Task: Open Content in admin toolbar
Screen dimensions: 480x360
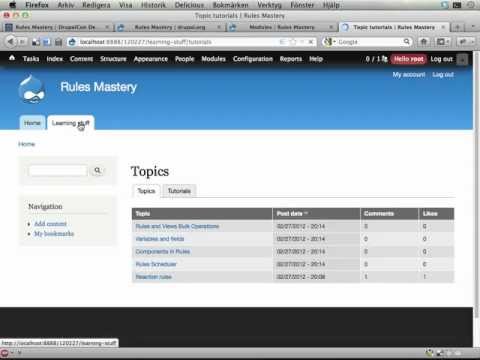Action: coord(81,59)
